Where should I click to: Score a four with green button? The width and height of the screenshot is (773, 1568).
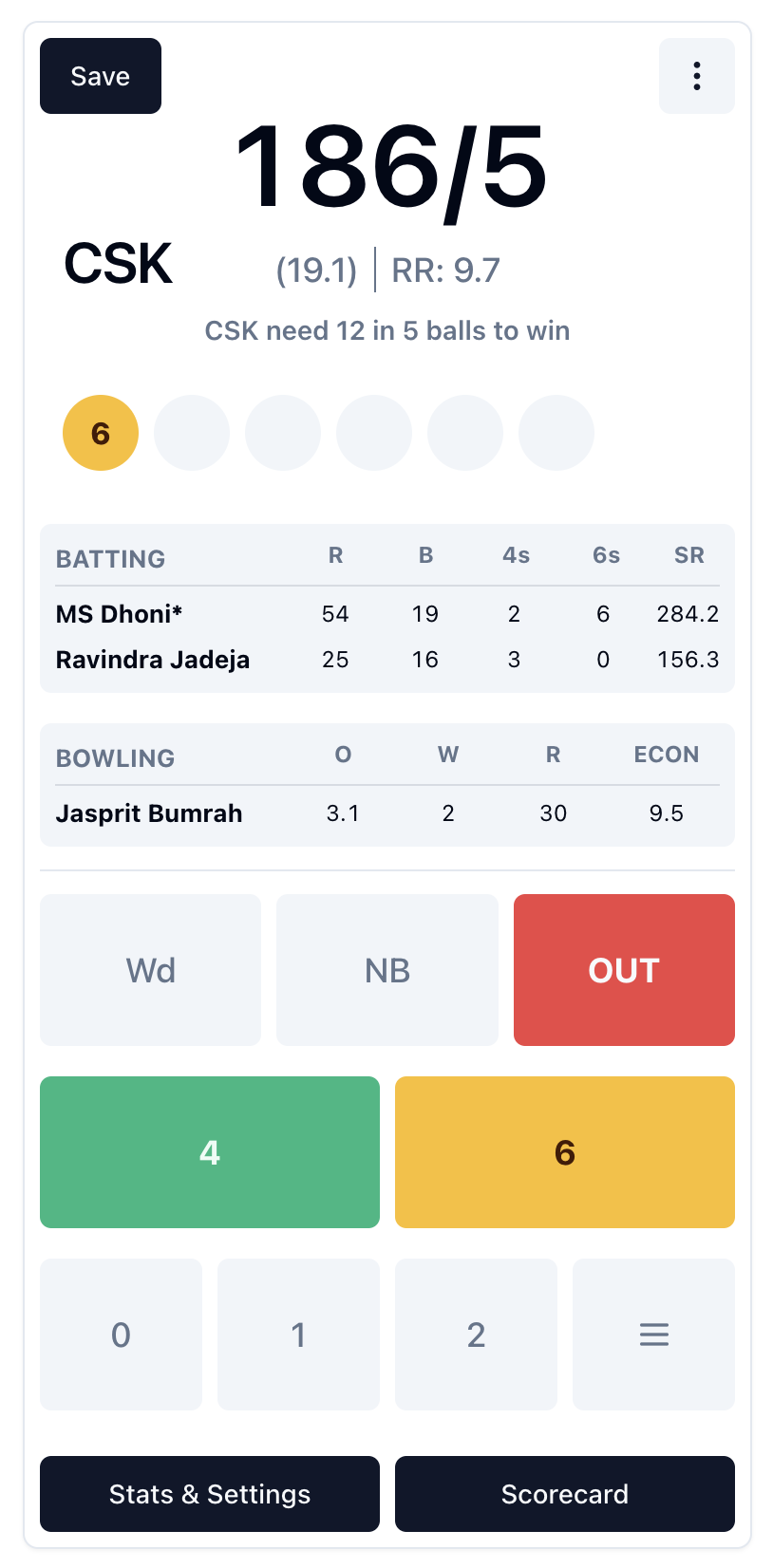[x=210, y=1152]
